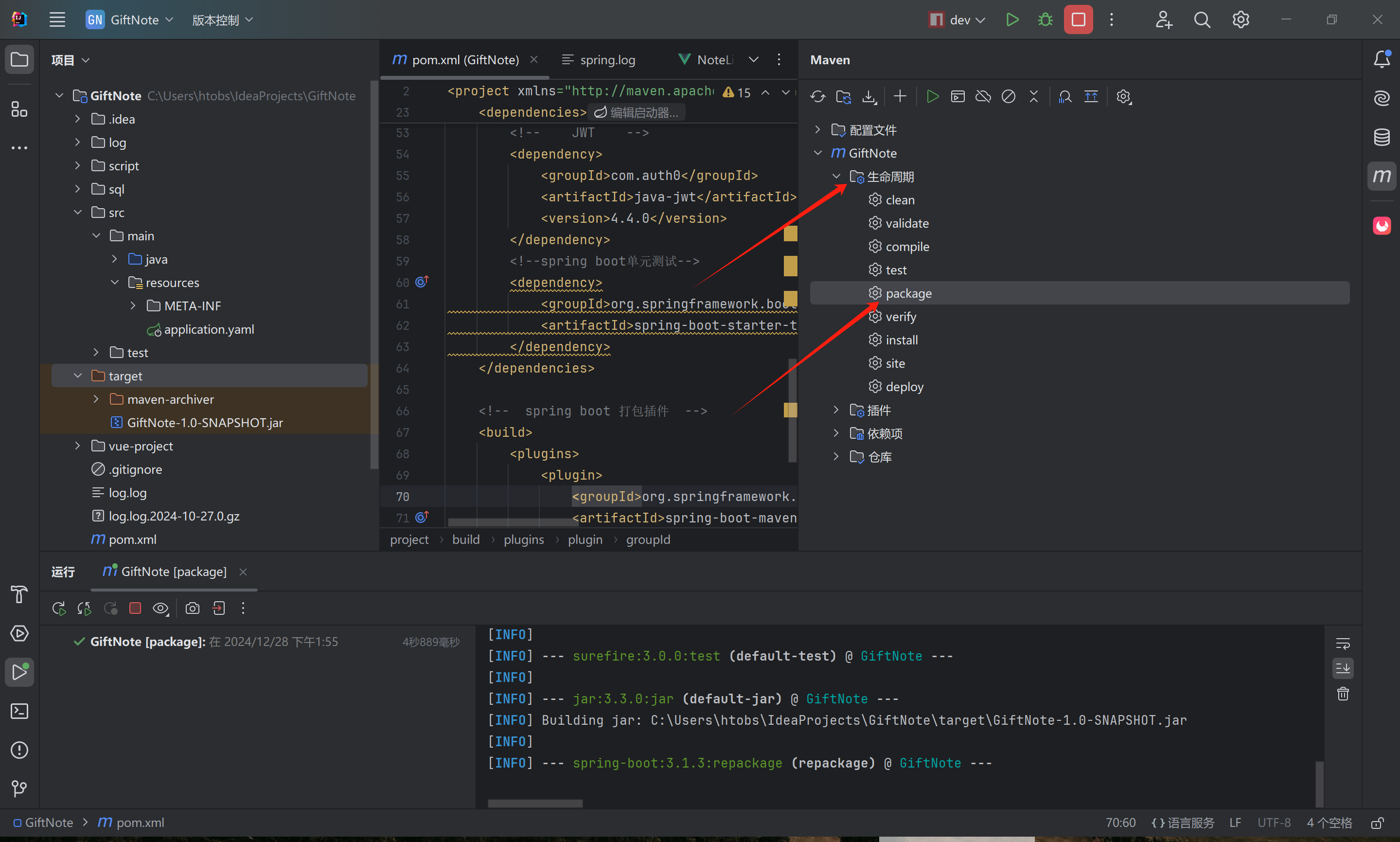Expand the 配置文件 node in Maven
The image size is (1400, 842).
click(x=817, y=130)
